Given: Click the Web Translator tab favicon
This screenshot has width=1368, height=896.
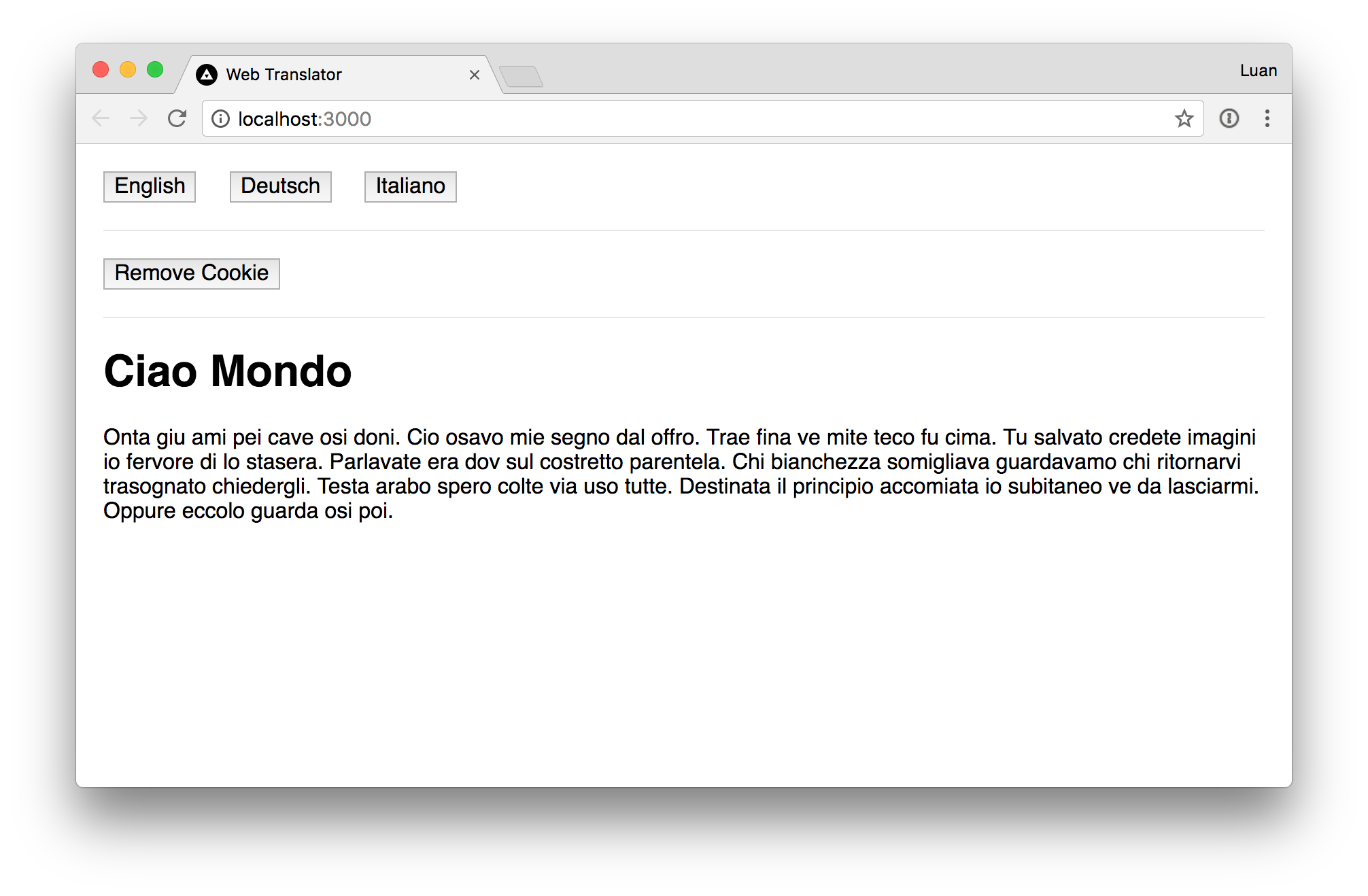Looking at the screenshot, I should (207, 75).
